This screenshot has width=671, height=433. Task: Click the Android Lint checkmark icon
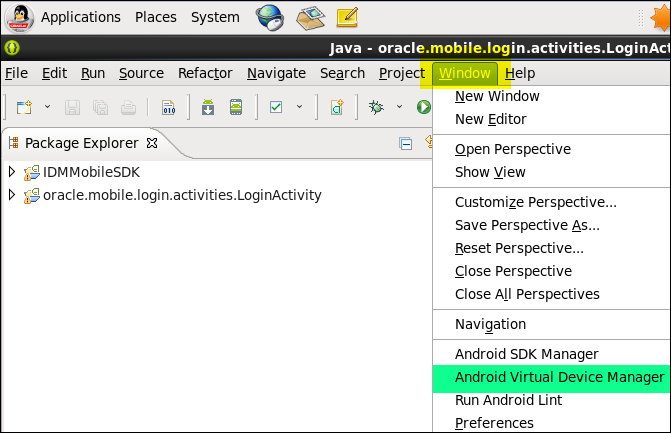(276, 107)
